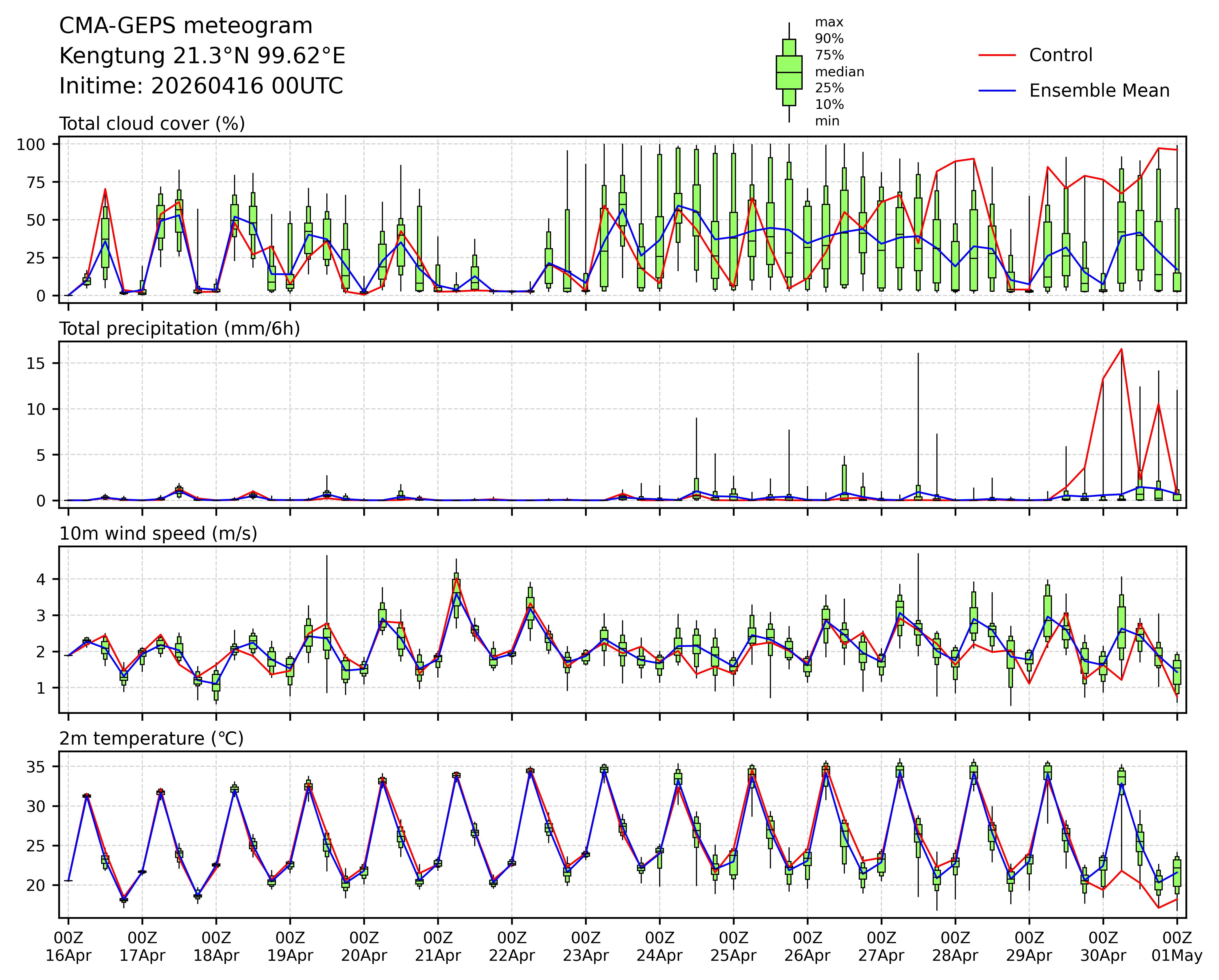Click the CMA-GEPS meteogram title
1219x980 pixels.
(x=185, y=26)
